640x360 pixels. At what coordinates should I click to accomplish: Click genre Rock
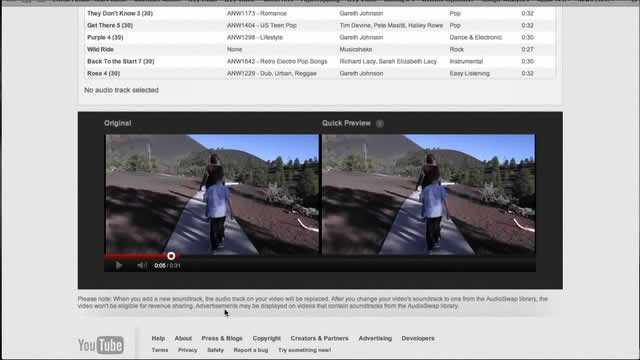[x=457, y=49]
